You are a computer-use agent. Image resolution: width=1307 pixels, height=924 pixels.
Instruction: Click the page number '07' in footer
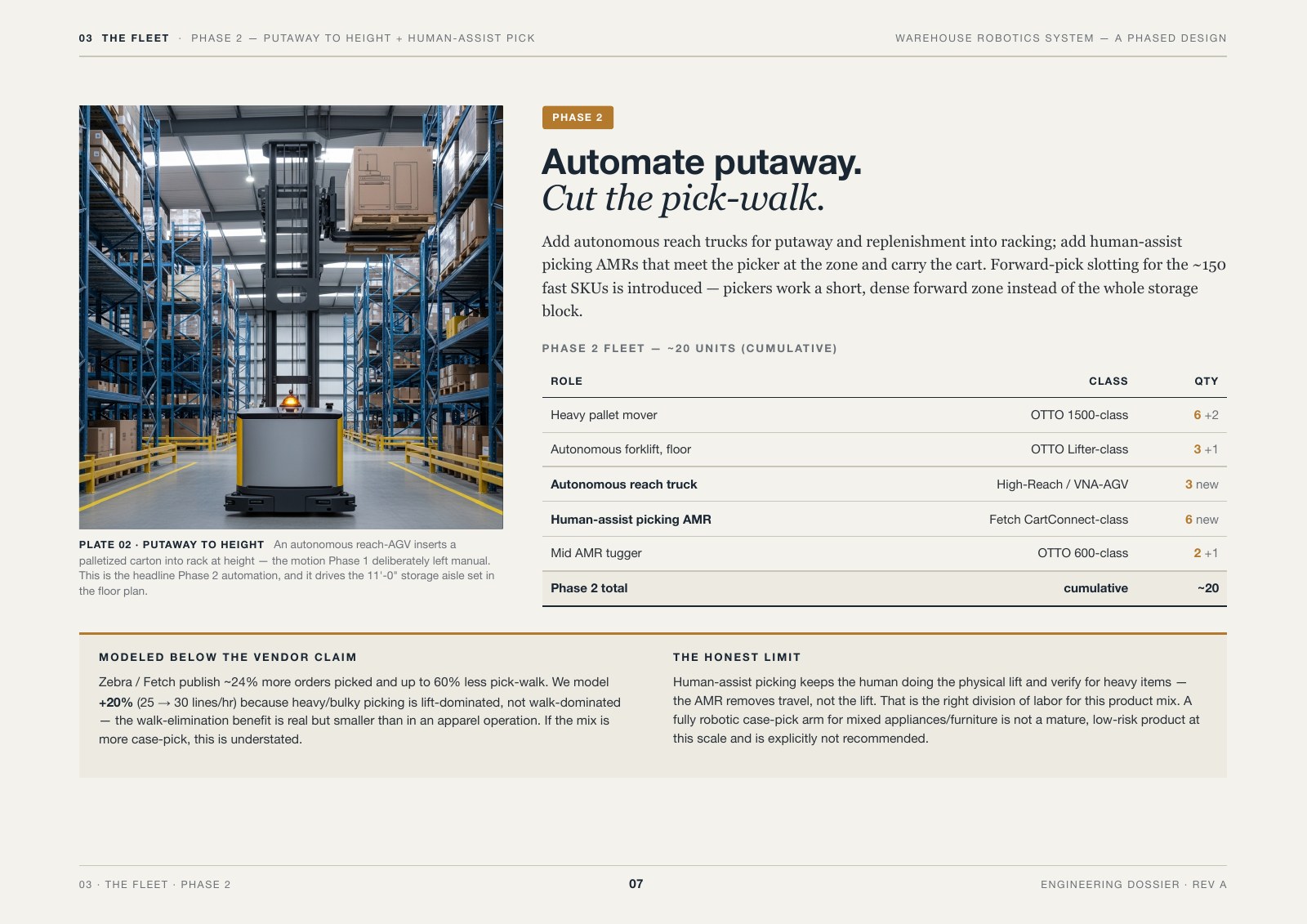(x=636, y=884)
